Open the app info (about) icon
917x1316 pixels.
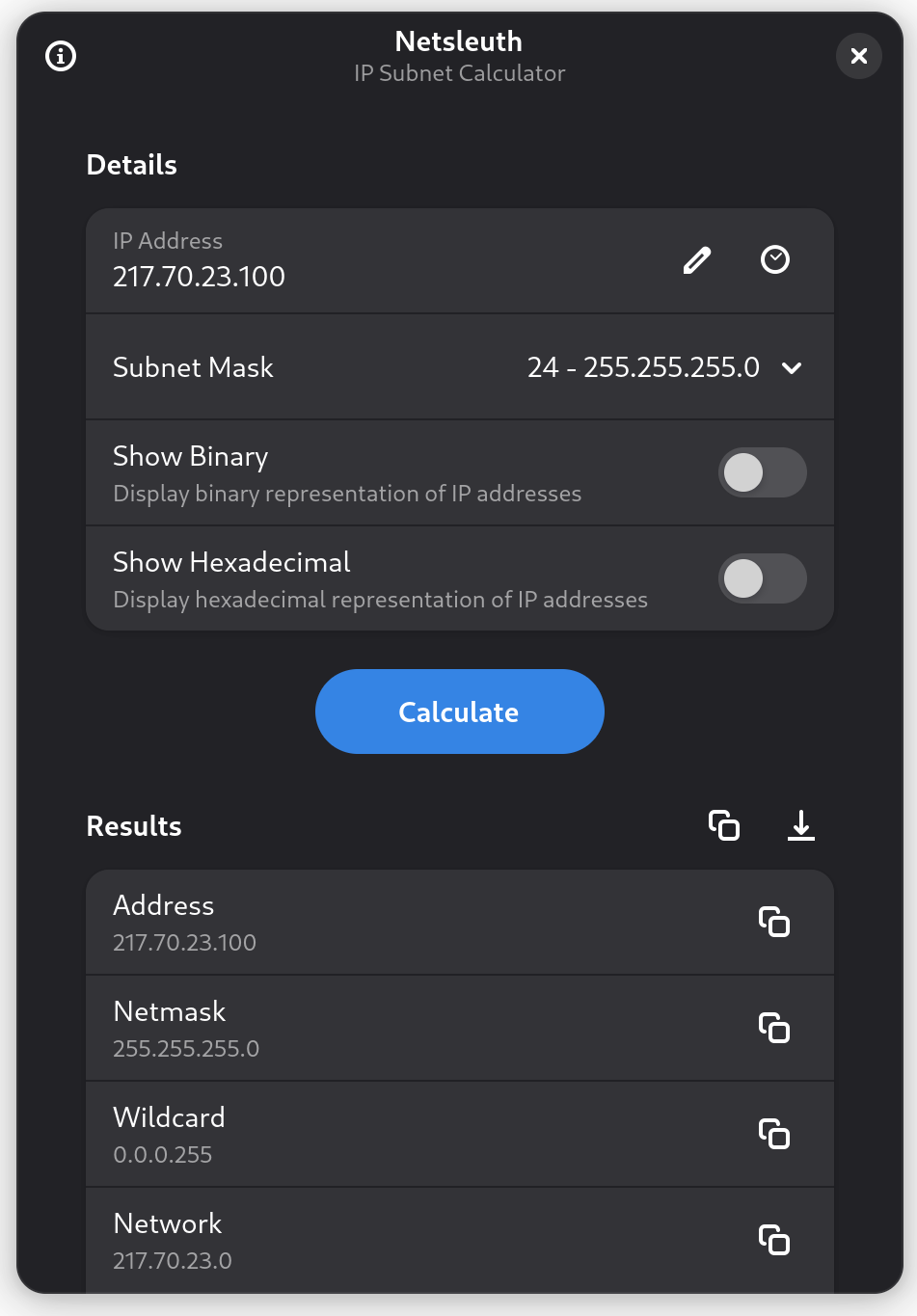[x=61, y=56]
